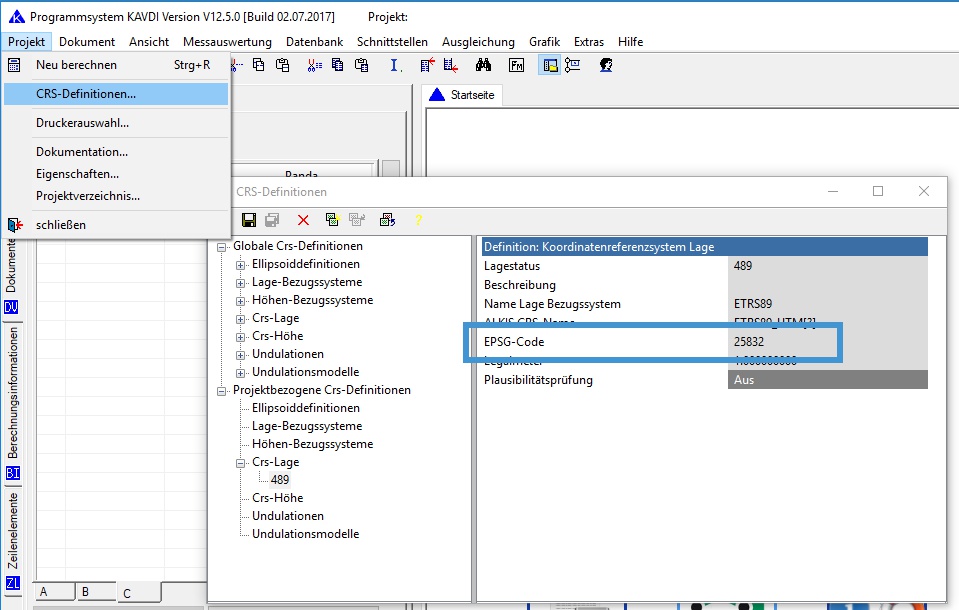Screen dimensions: 959x610
Task: Open the Grafik menu
Action: click(544, 42)
